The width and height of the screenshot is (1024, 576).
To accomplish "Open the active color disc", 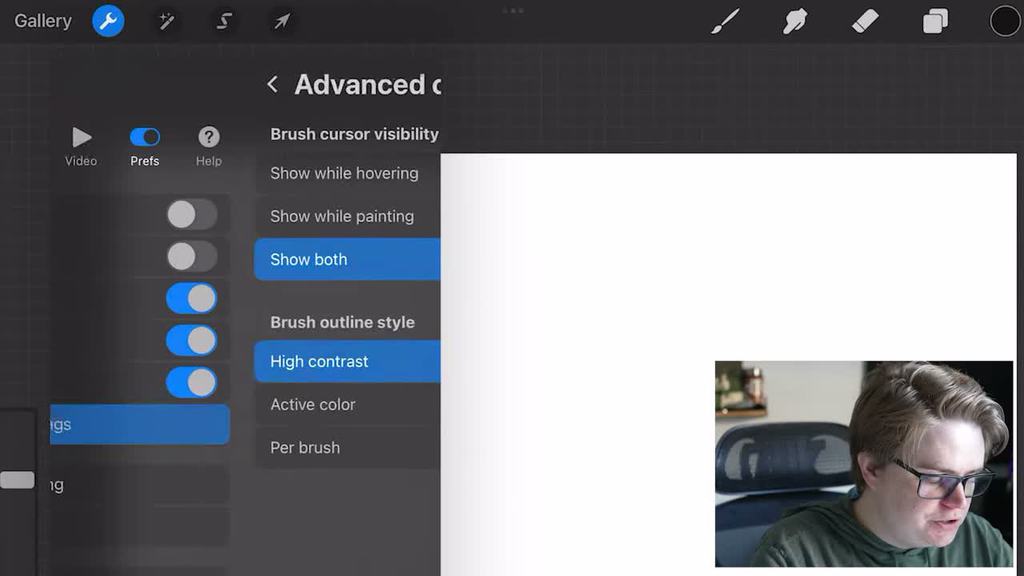I will pos(1004,21).
